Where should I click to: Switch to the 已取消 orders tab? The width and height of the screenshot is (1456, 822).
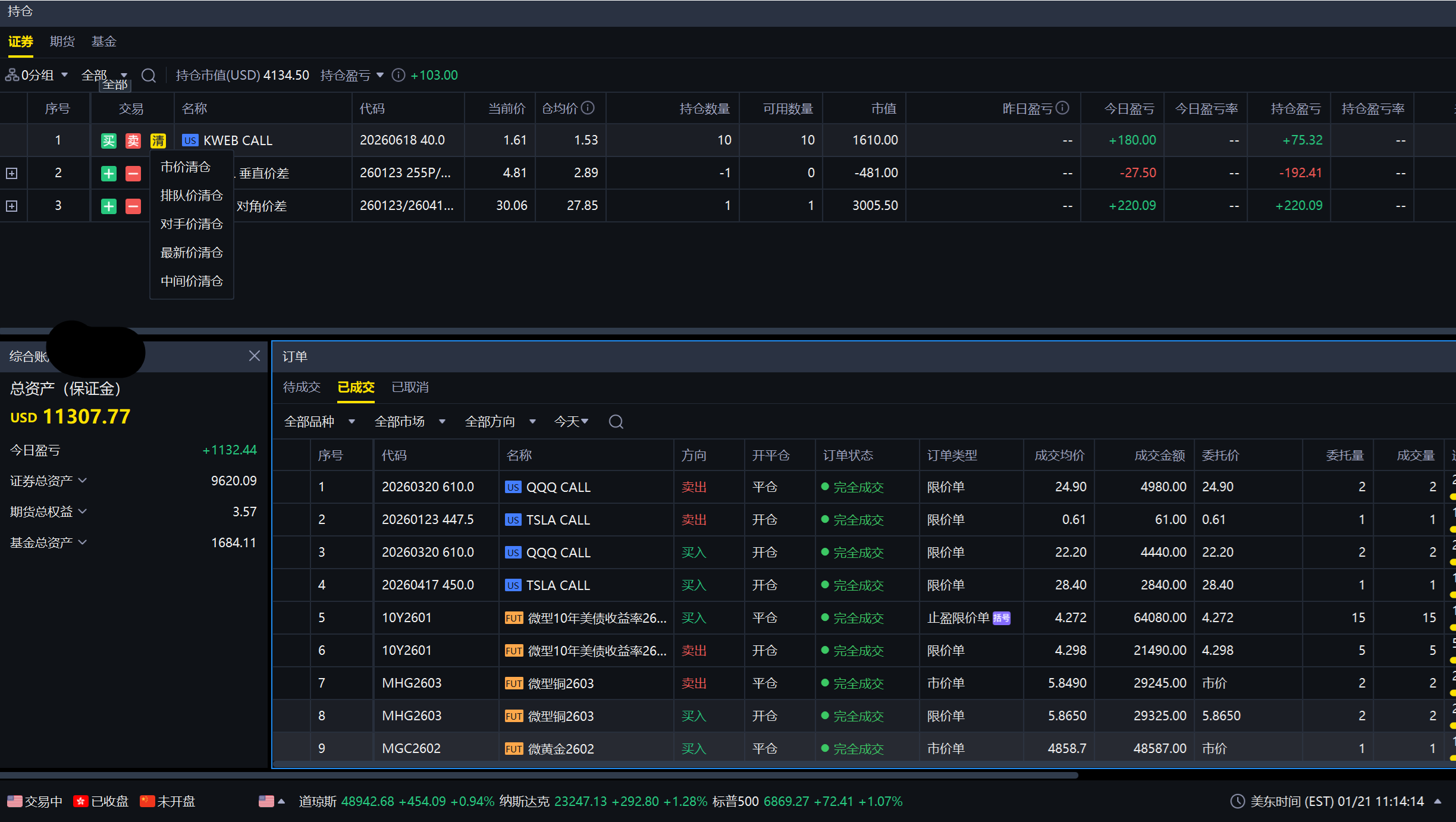pyautogui.click(x=410, y=387)
